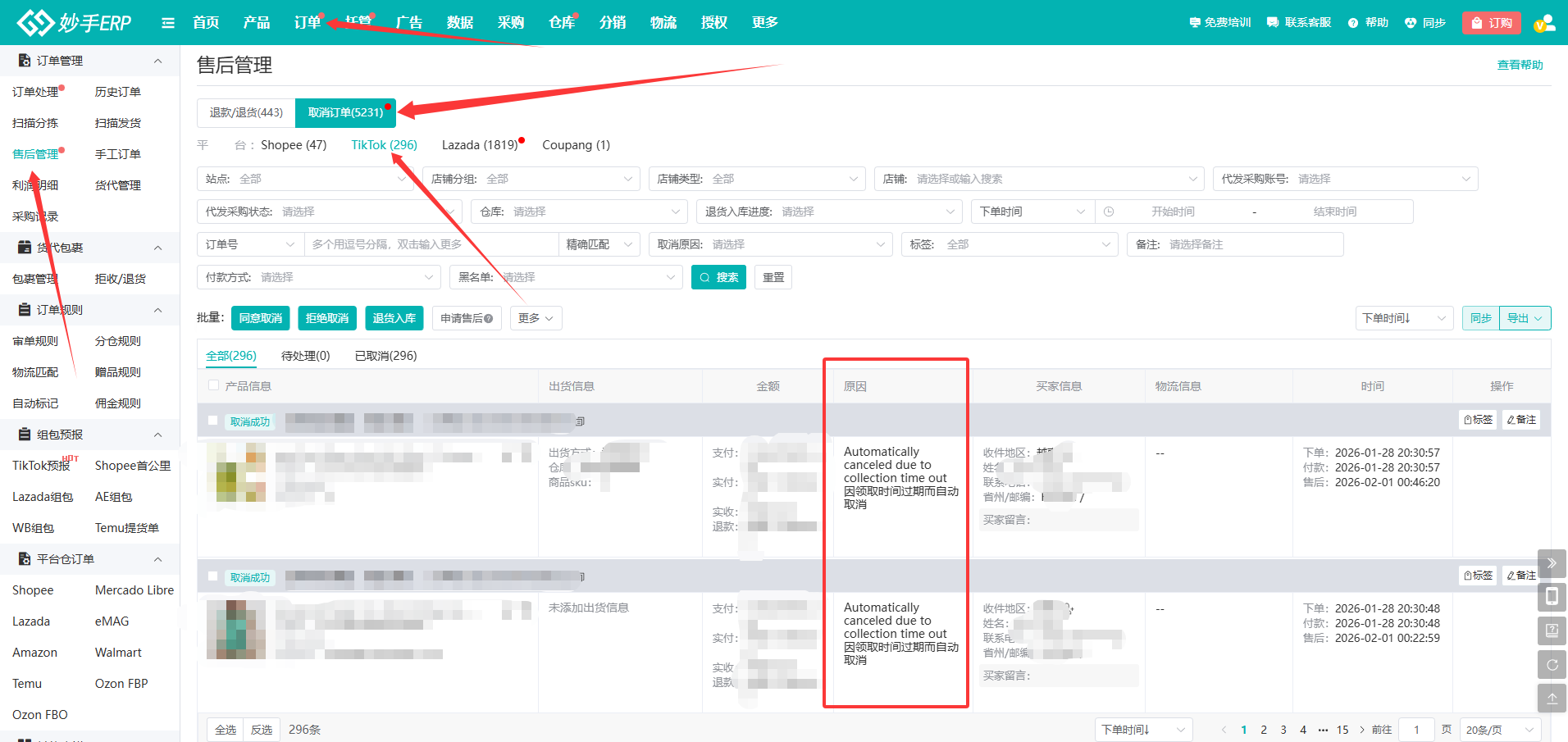Open 产品 in the top navigation
Screen dimensions: 1568x742
[x=257, y=22]
